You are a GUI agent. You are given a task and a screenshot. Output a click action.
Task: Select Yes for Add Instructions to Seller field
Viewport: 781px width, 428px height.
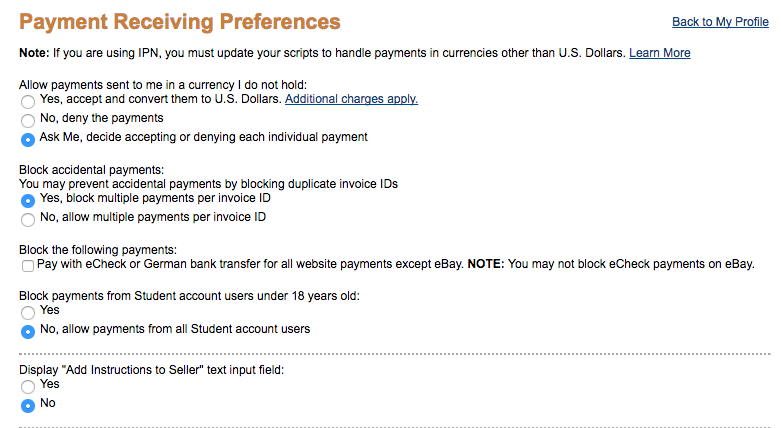(28, 387)
